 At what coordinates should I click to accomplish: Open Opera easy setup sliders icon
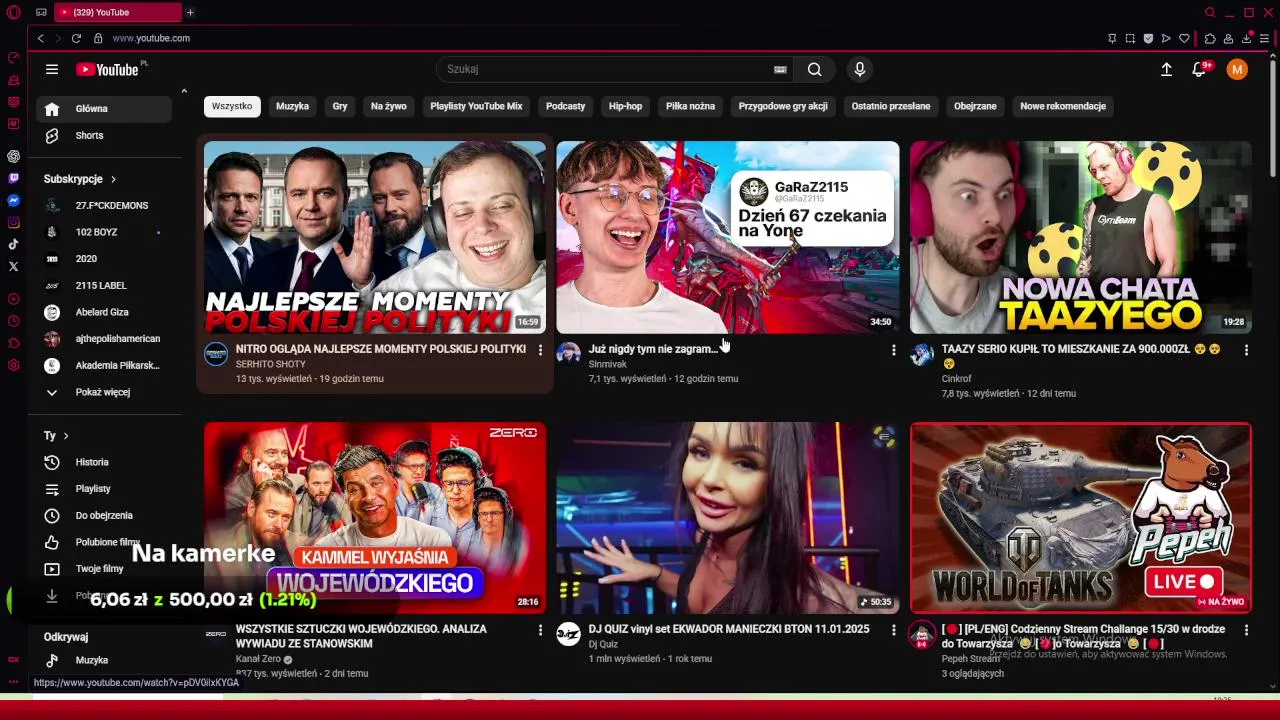(x=1264, y=38)
